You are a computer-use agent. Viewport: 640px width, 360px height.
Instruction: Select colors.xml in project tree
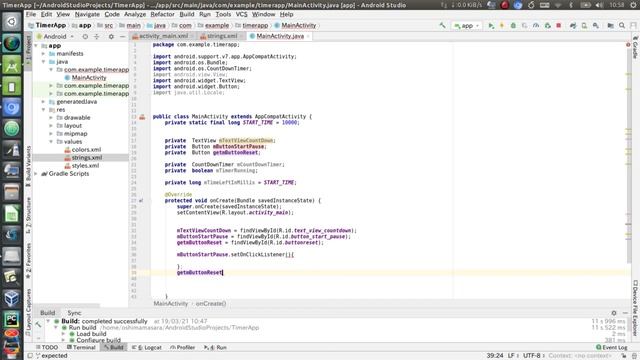(82, 149)
